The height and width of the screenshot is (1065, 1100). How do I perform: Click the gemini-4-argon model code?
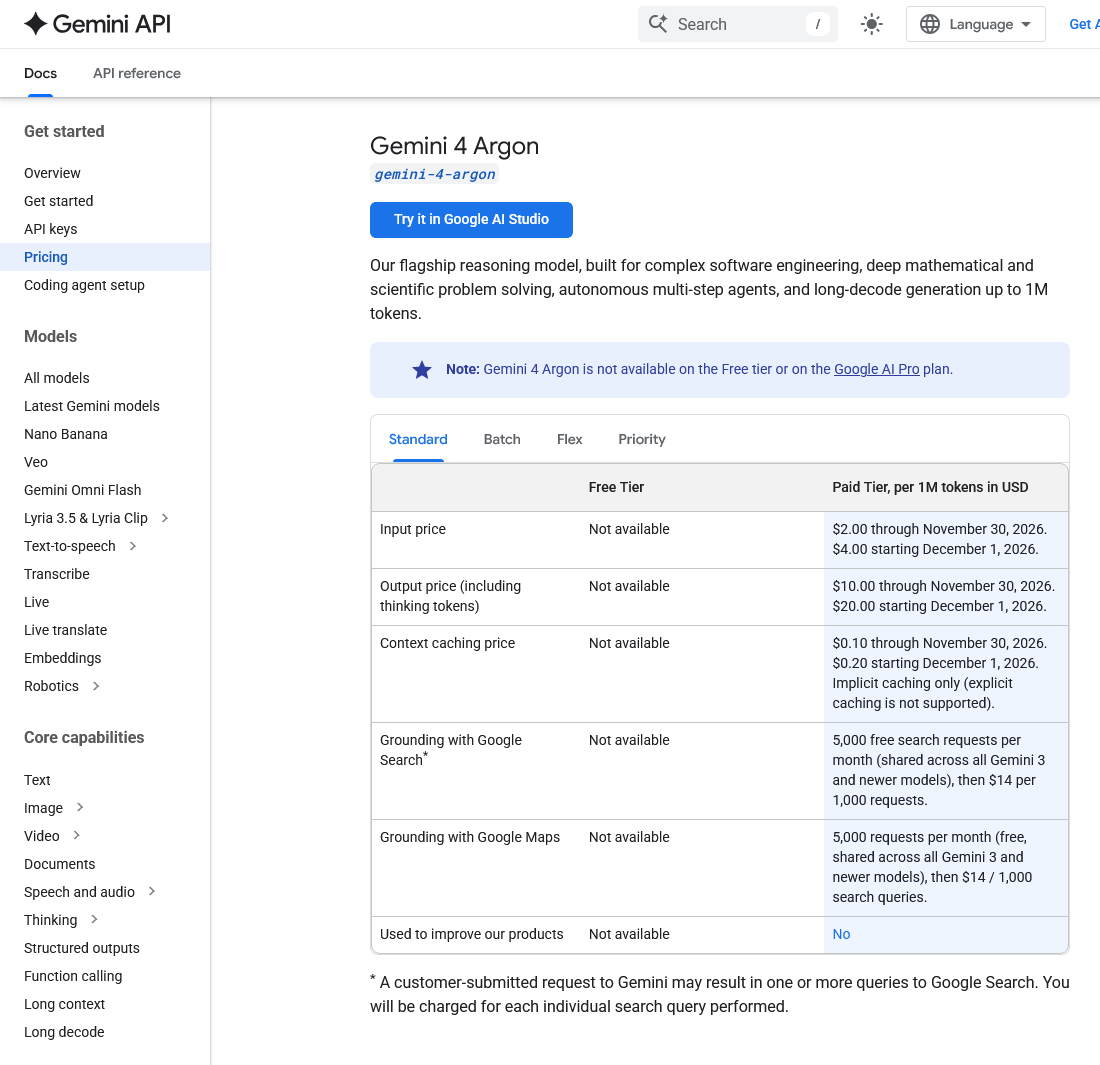[435, 174]
